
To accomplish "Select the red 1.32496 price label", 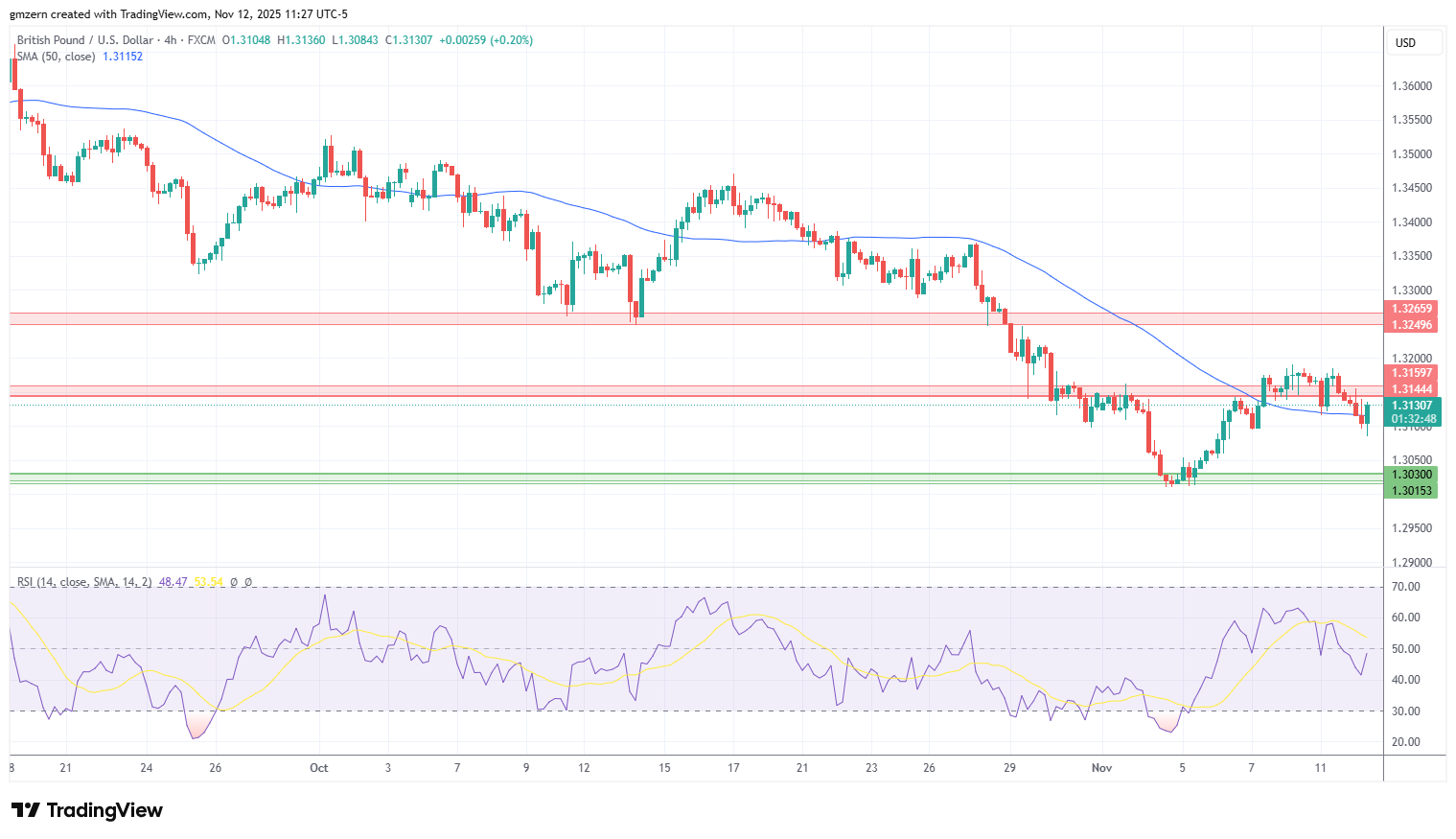I will [1412, 325].
